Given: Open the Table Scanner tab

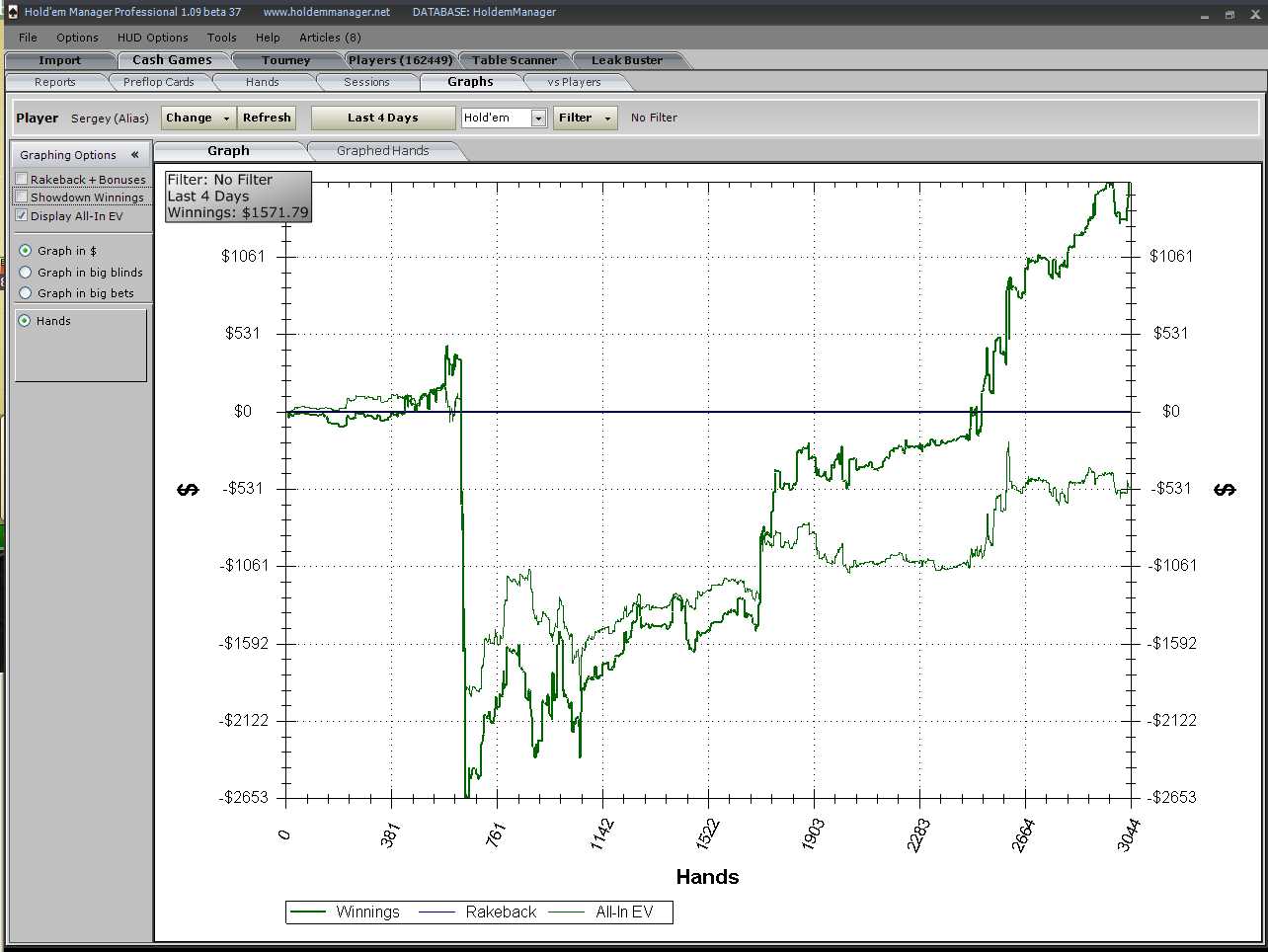Looking at the screenshot, I should [x=514, y=60].
